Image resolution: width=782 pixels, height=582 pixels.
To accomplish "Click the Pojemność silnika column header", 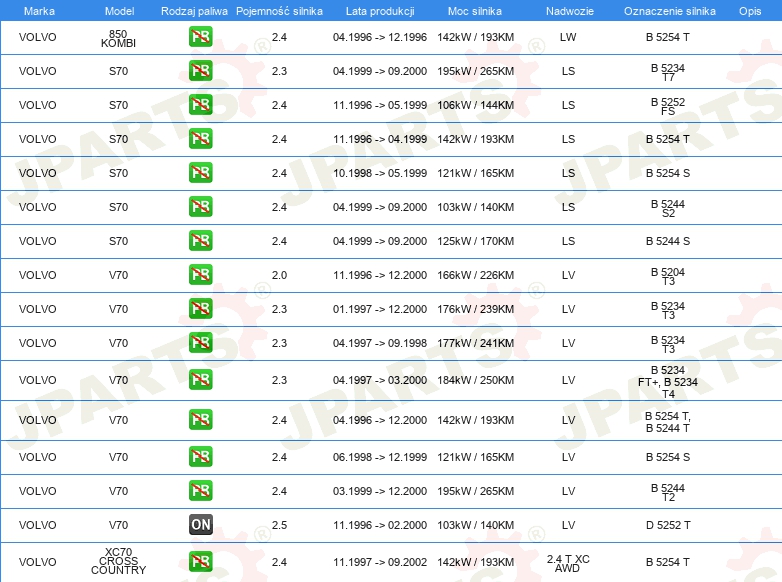I will tap(279, 11).
